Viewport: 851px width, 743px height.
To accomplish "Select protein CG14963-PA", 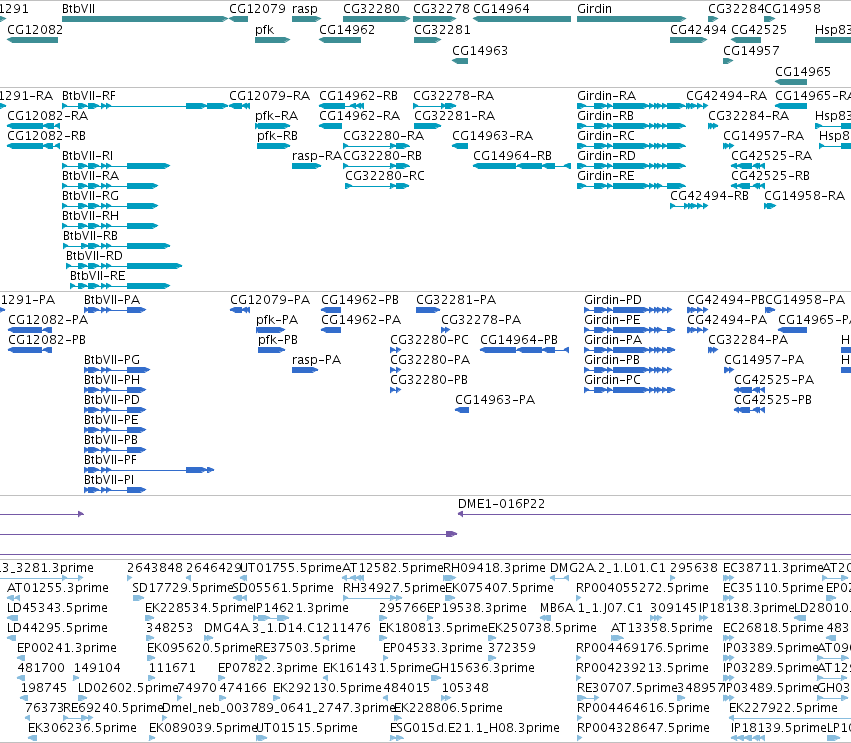I will click(495, 400).
